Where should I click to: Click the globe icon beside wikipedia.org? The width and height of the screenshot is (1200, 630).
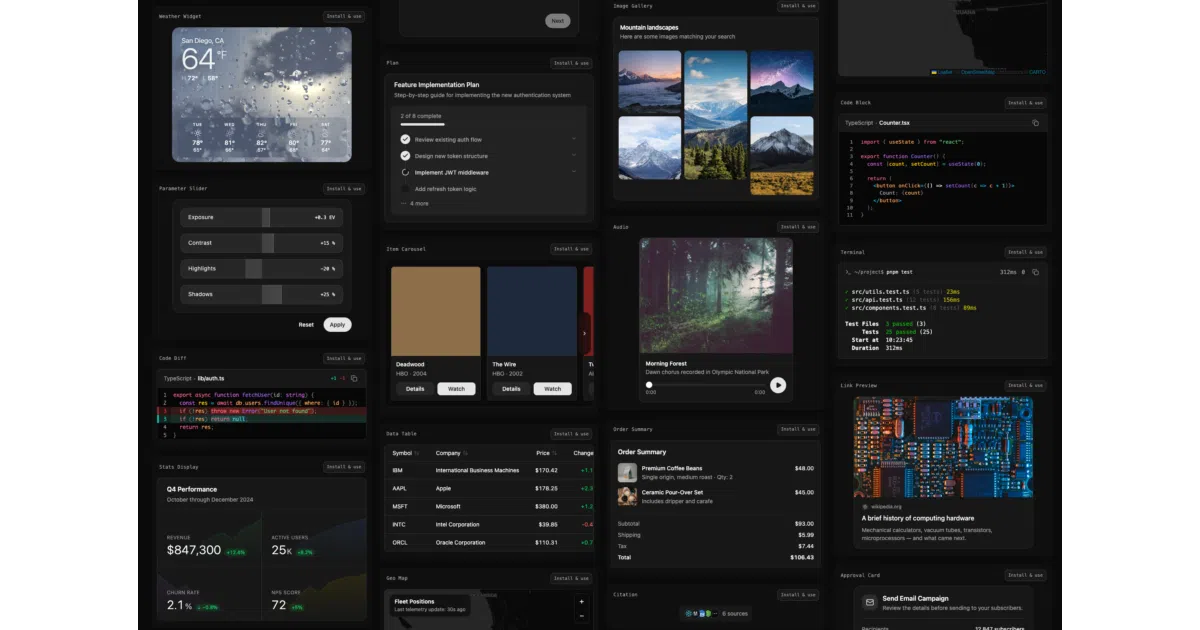[x=866, y=507]
